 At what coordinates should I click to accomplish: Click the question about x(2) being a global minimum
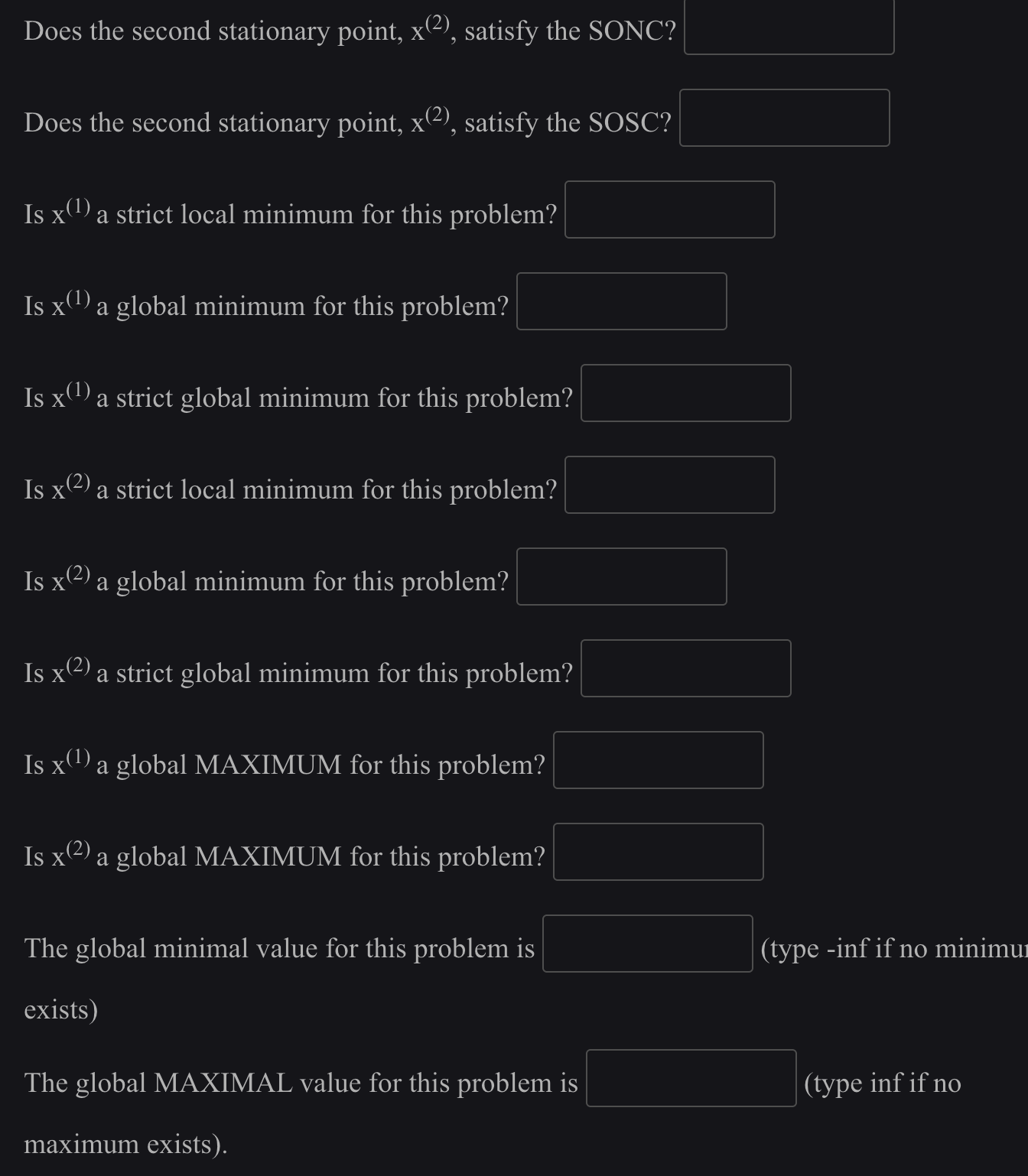click(266, 580)
